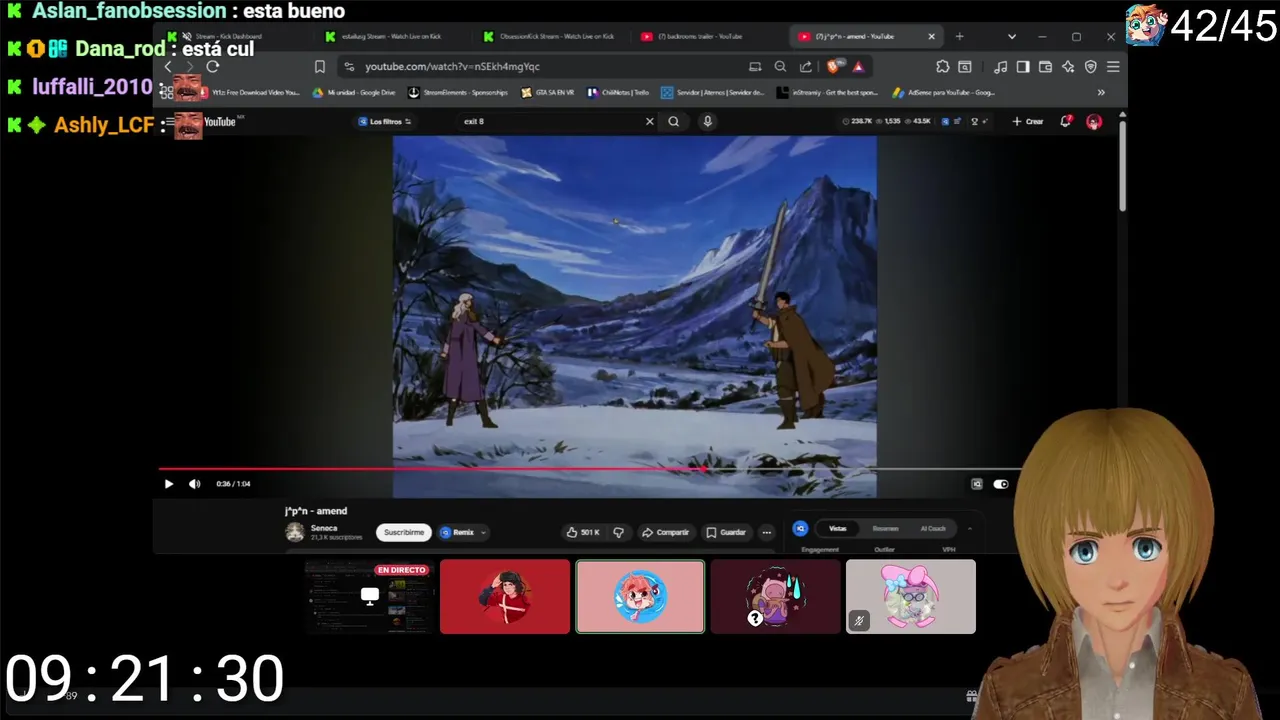Open the Los filtros dropdown
Viewport: 1280px width, 720px height.
point(385,121)
